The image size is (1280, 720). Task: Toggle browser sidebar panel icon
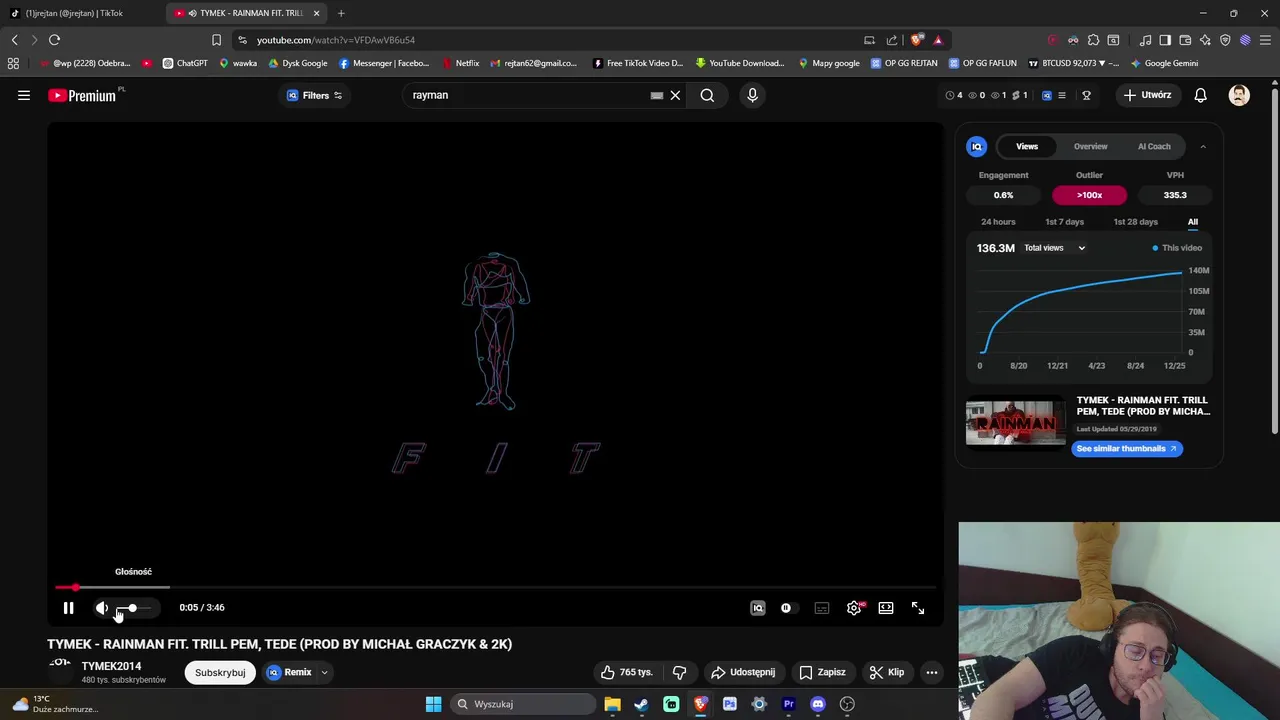(1165, 40)
